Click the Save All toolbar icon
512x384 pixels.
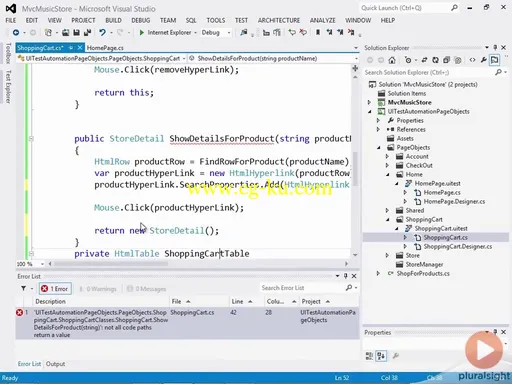pos(87,32)
